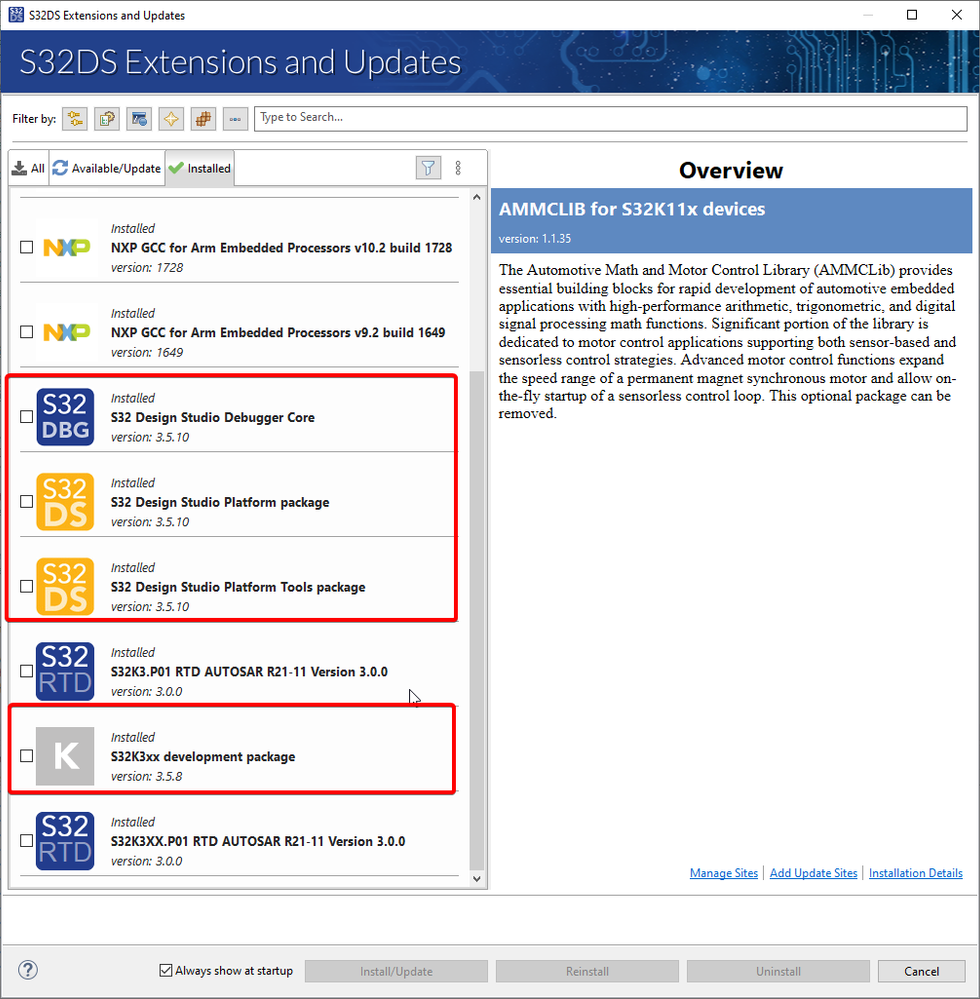Click the gray K development package icon
This screenshot has width=980, height=999.
click(65, 756)
